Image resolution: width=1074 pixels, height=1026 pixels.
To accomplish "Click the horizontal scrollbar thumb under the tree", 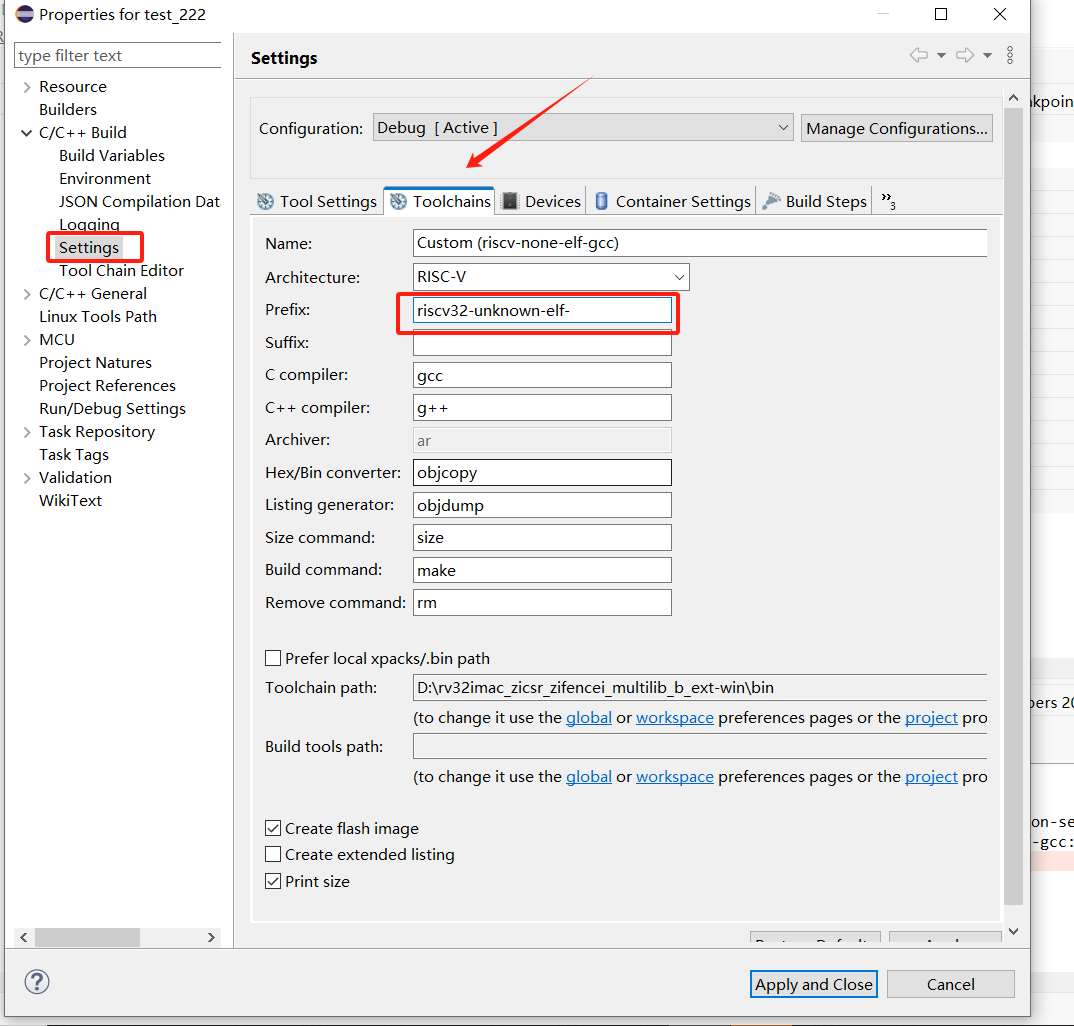I will click(x=87, y=937).
